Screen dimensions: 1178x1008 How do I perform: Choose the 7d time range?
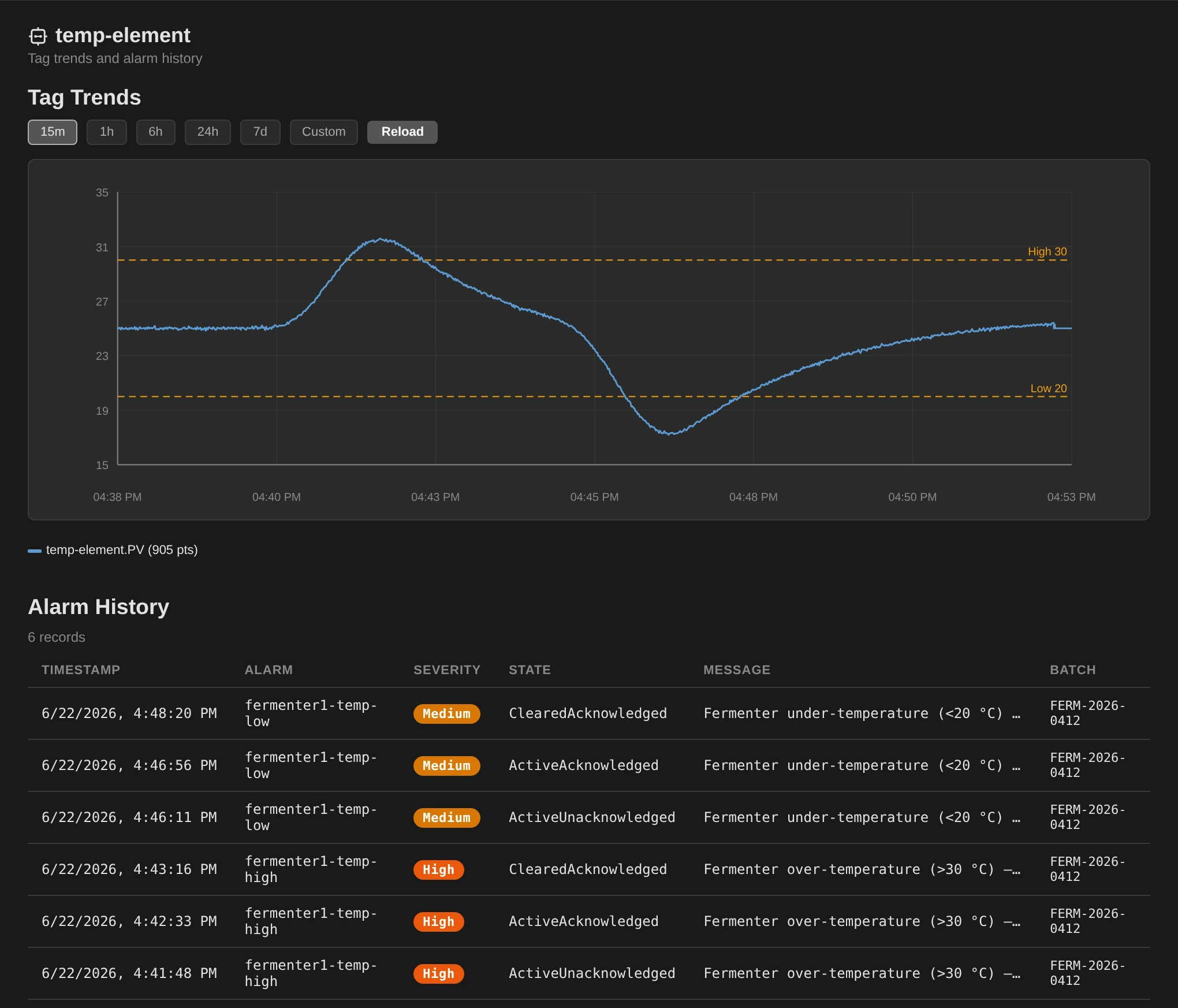click(260, 132)
